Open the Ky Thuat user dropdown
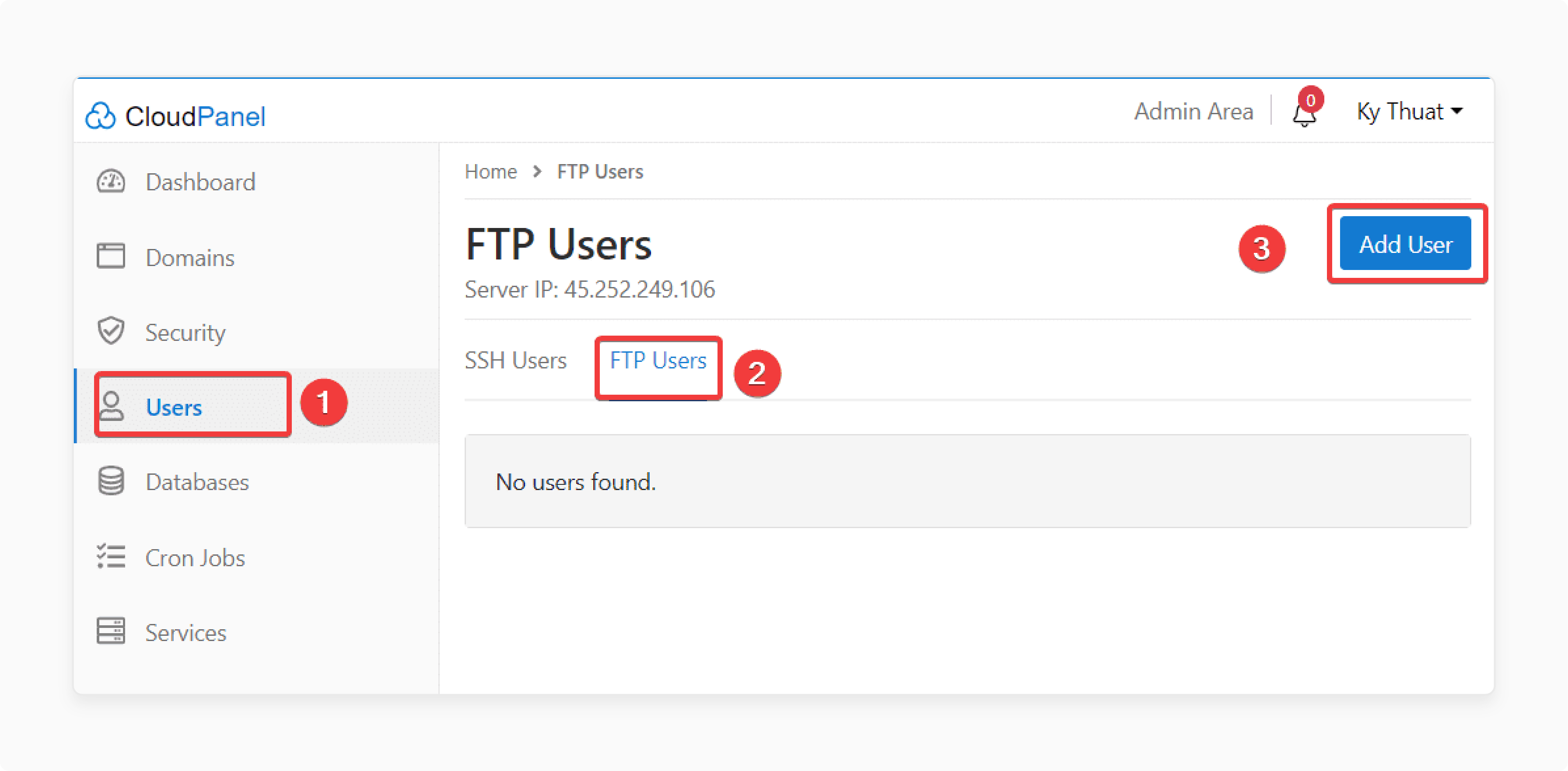This screenshot has height=771, width=1568. pyautogui.click(x=1410, y=112)
